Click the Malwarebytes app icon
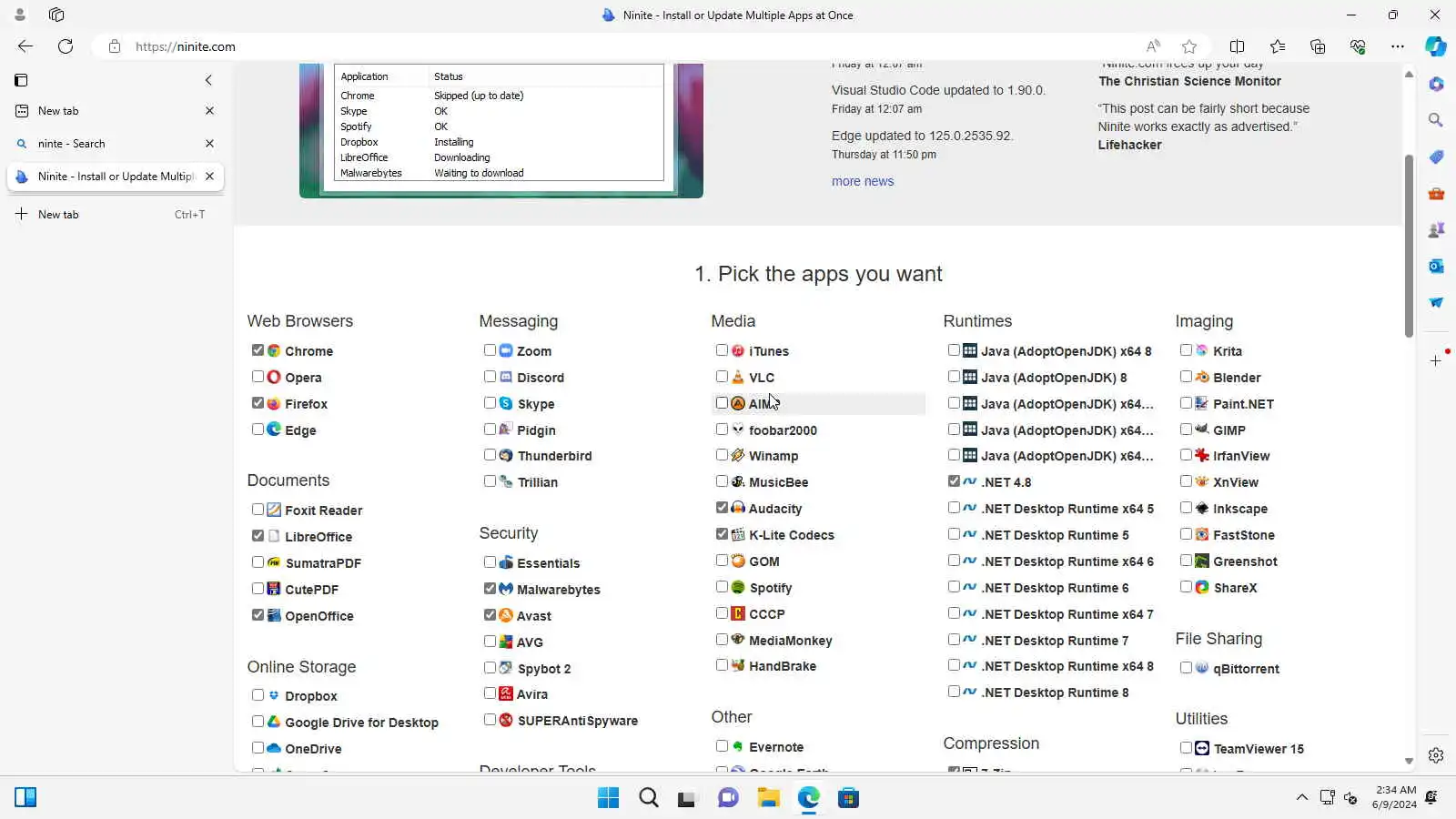 (506, 589)
